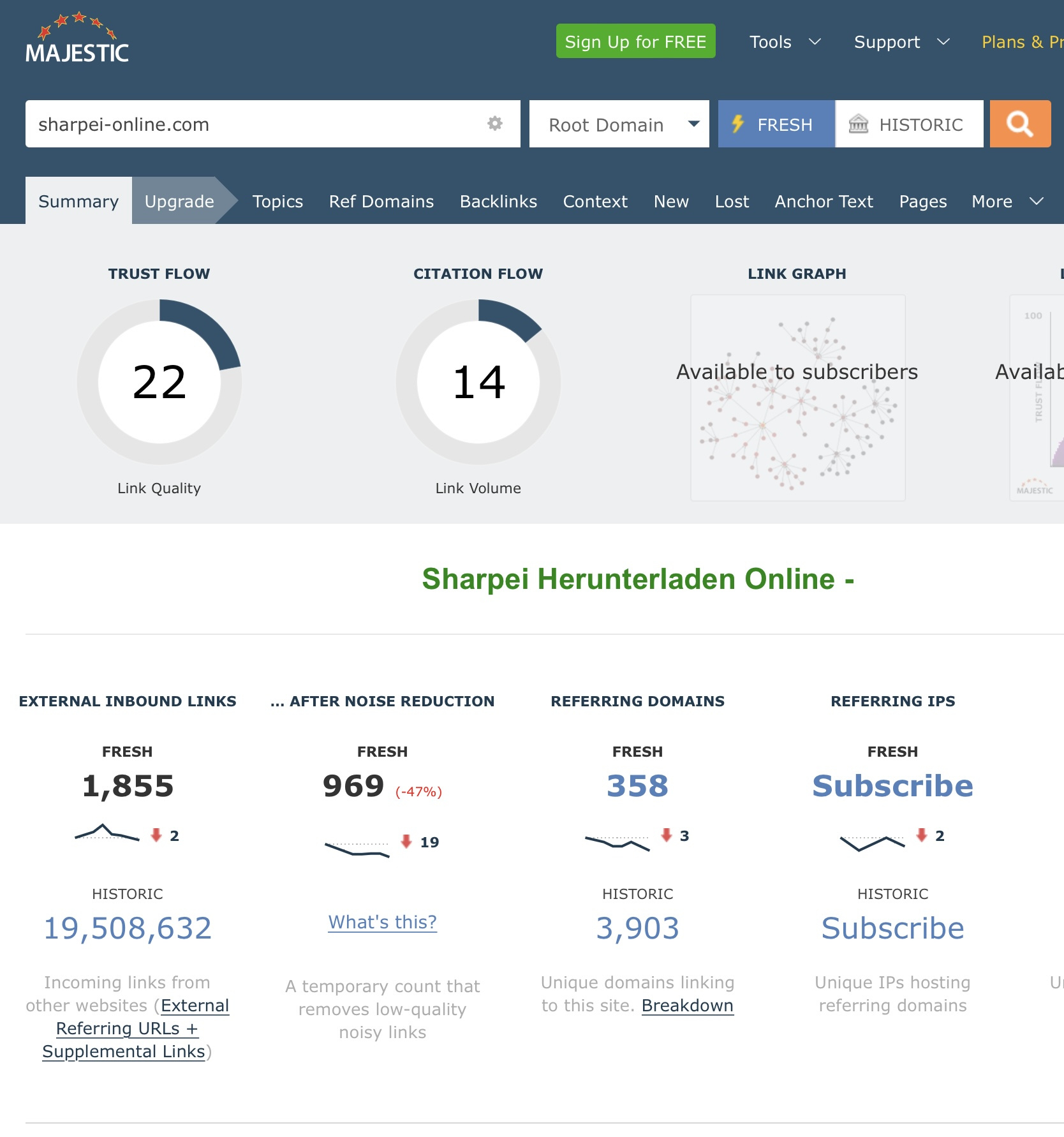Click the orange search magnifier button
Screen dimensions: 1064x1137
coord(1020,124)
